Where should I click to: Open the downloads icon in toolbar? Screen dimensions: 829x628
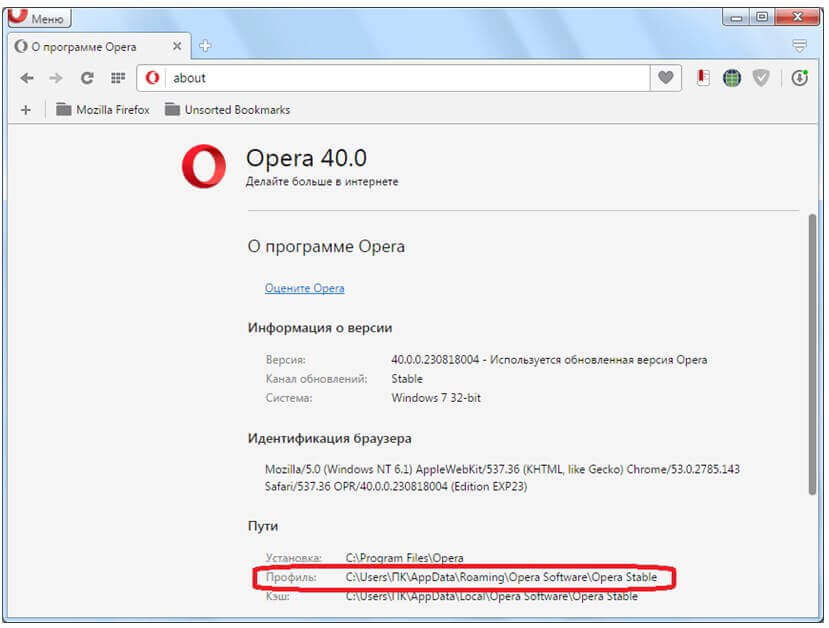[799, 78]
